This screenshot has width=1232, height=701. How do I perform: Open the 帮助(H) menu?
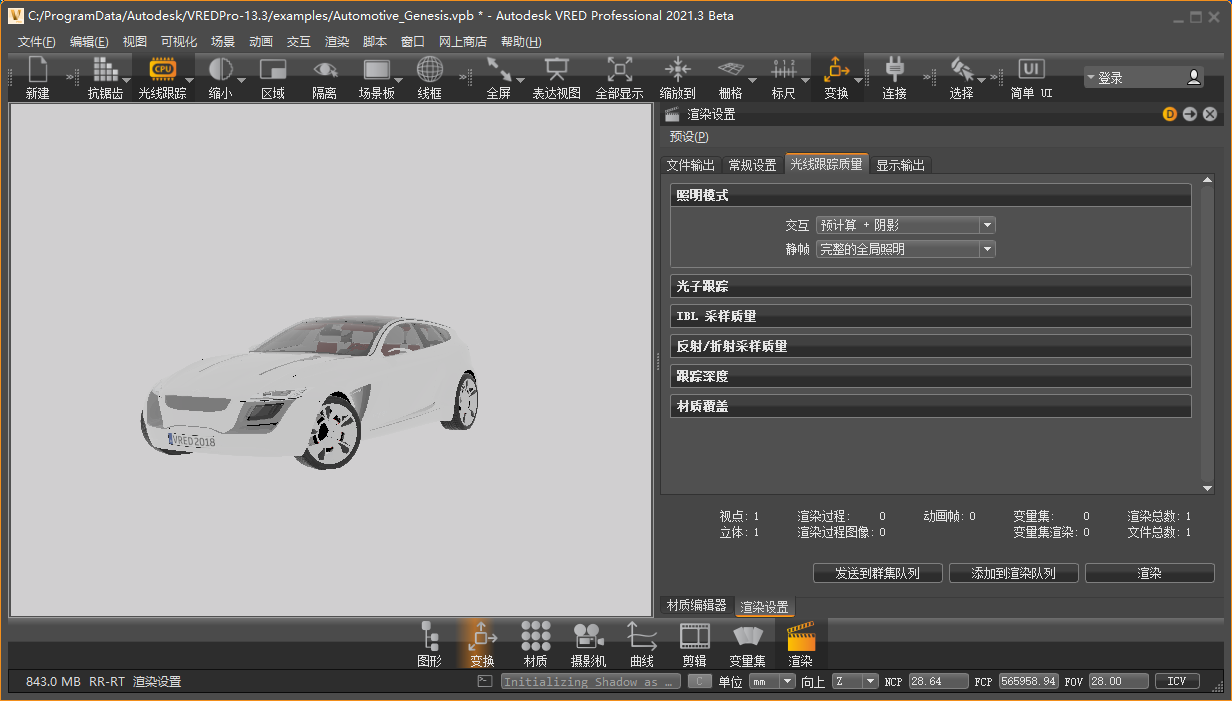coord(521,42)
